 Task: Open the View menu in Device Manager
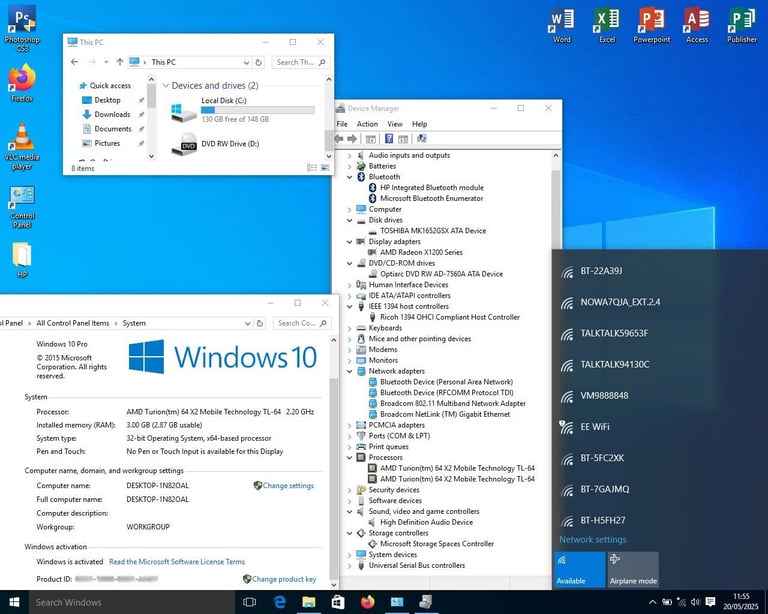[395, 124]
